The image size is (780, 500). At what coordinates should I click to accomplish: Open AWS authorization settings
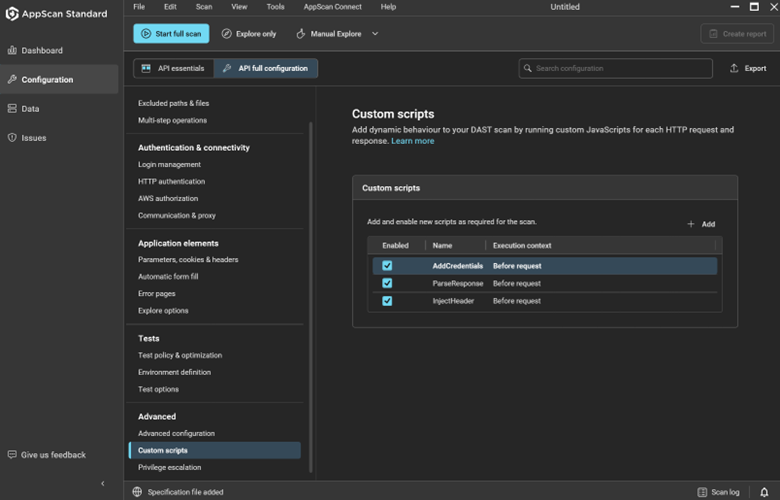coord(168,198)
